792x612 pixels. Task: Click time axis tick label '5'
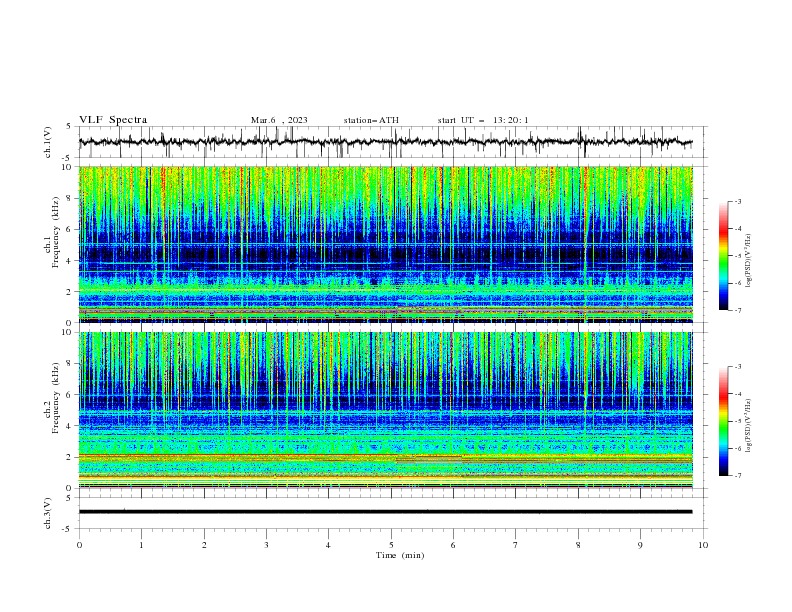pyautogui.click(x=391, y=545)
